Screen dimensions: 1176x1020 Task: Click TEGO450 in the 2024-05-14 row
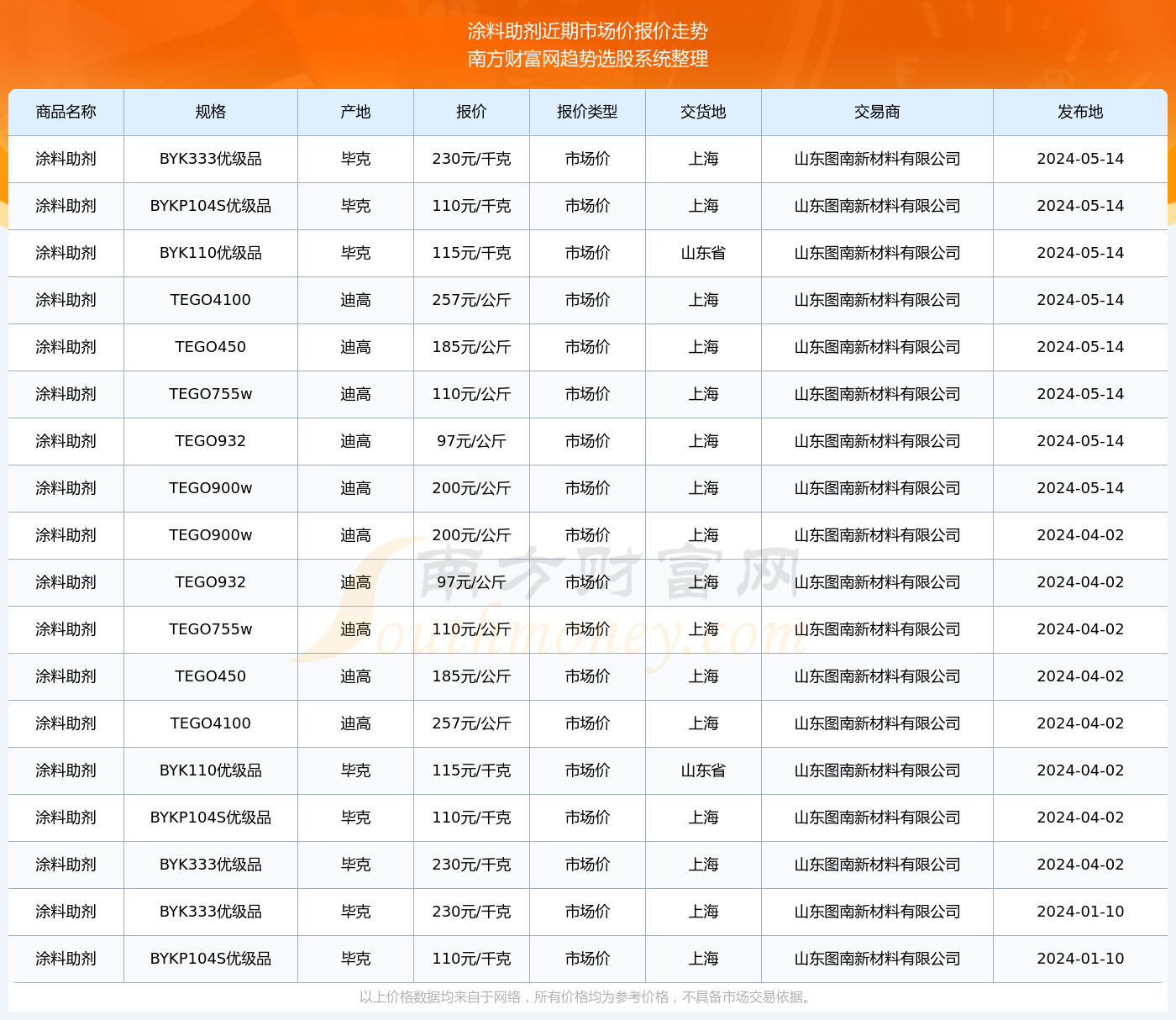pos(211,347)
